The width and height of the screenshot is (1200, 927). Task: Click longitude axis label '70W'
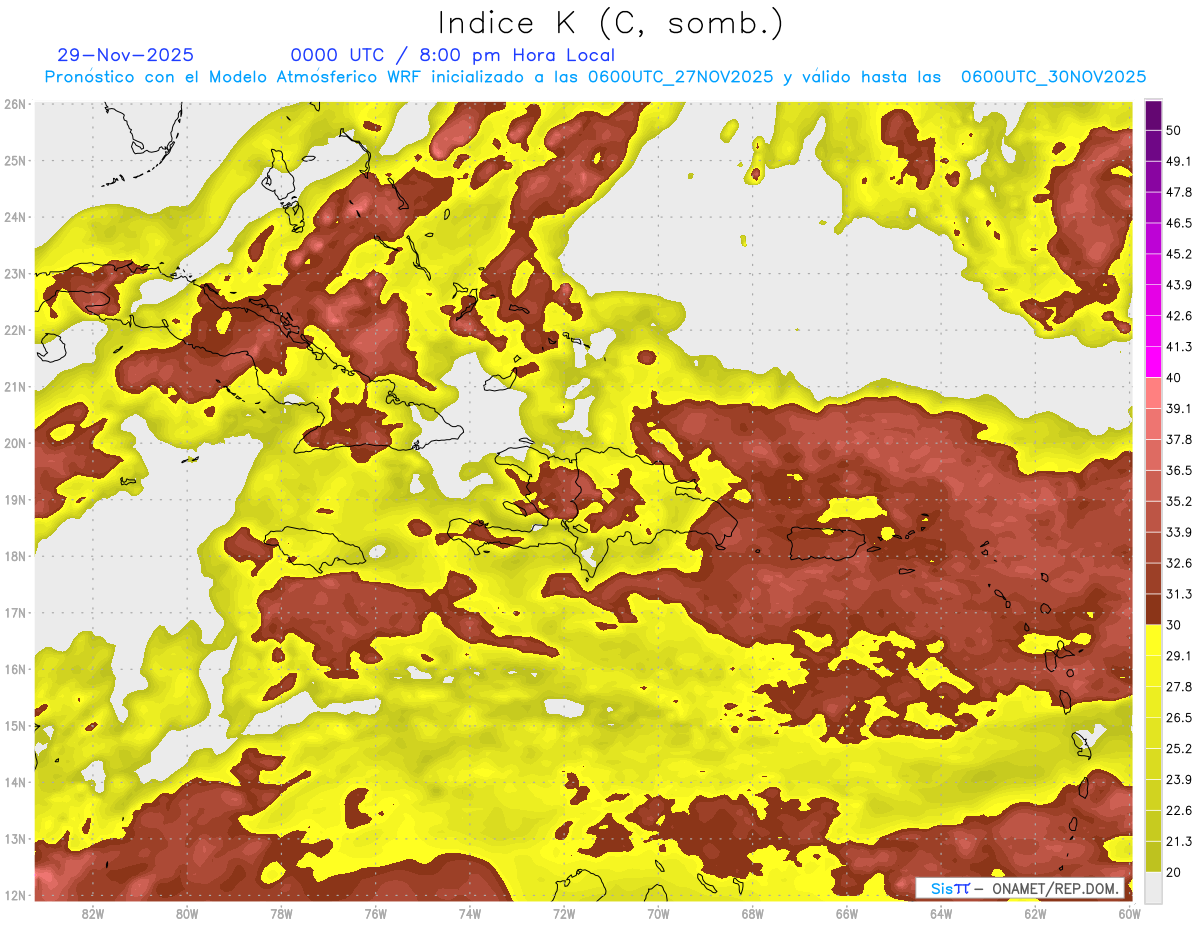tap(658, 914)
